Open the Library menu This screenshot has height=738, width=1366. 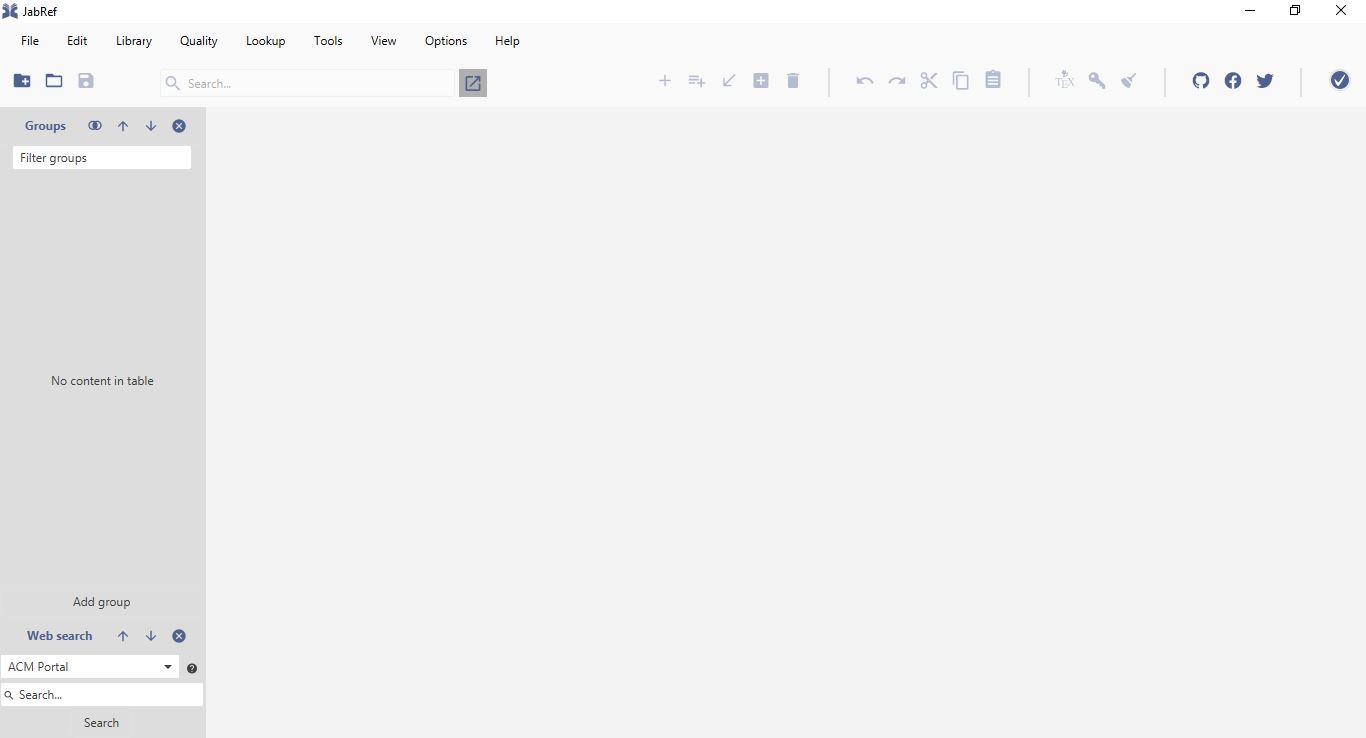click(134, 41)
